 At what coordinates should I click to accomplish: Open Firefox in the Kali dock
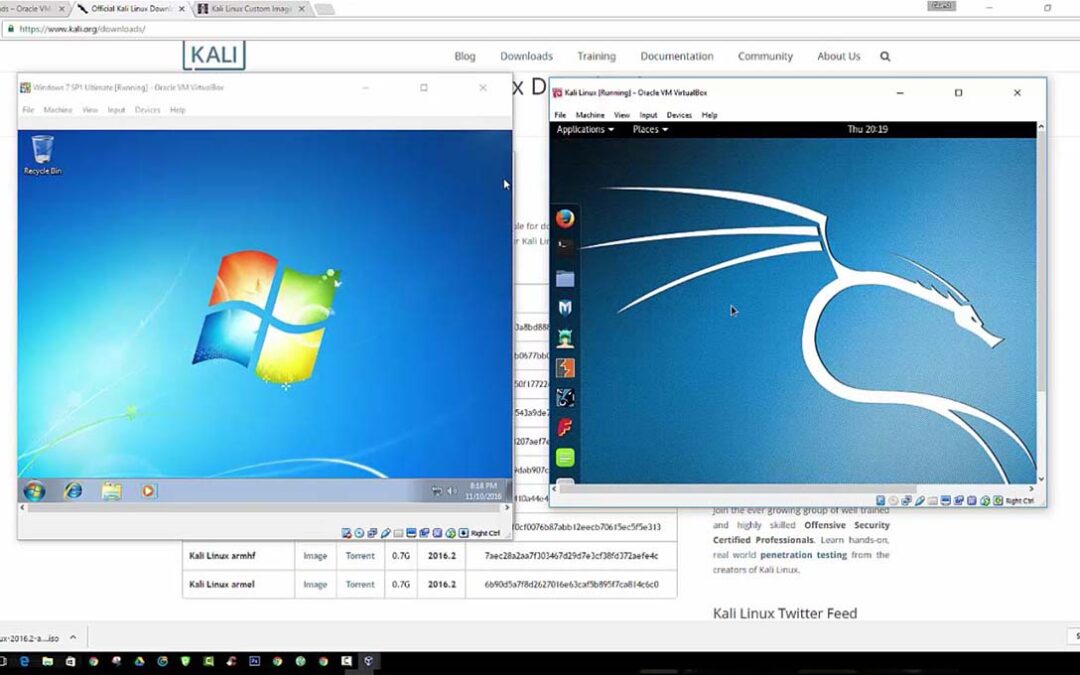click(x=565, y=218)
